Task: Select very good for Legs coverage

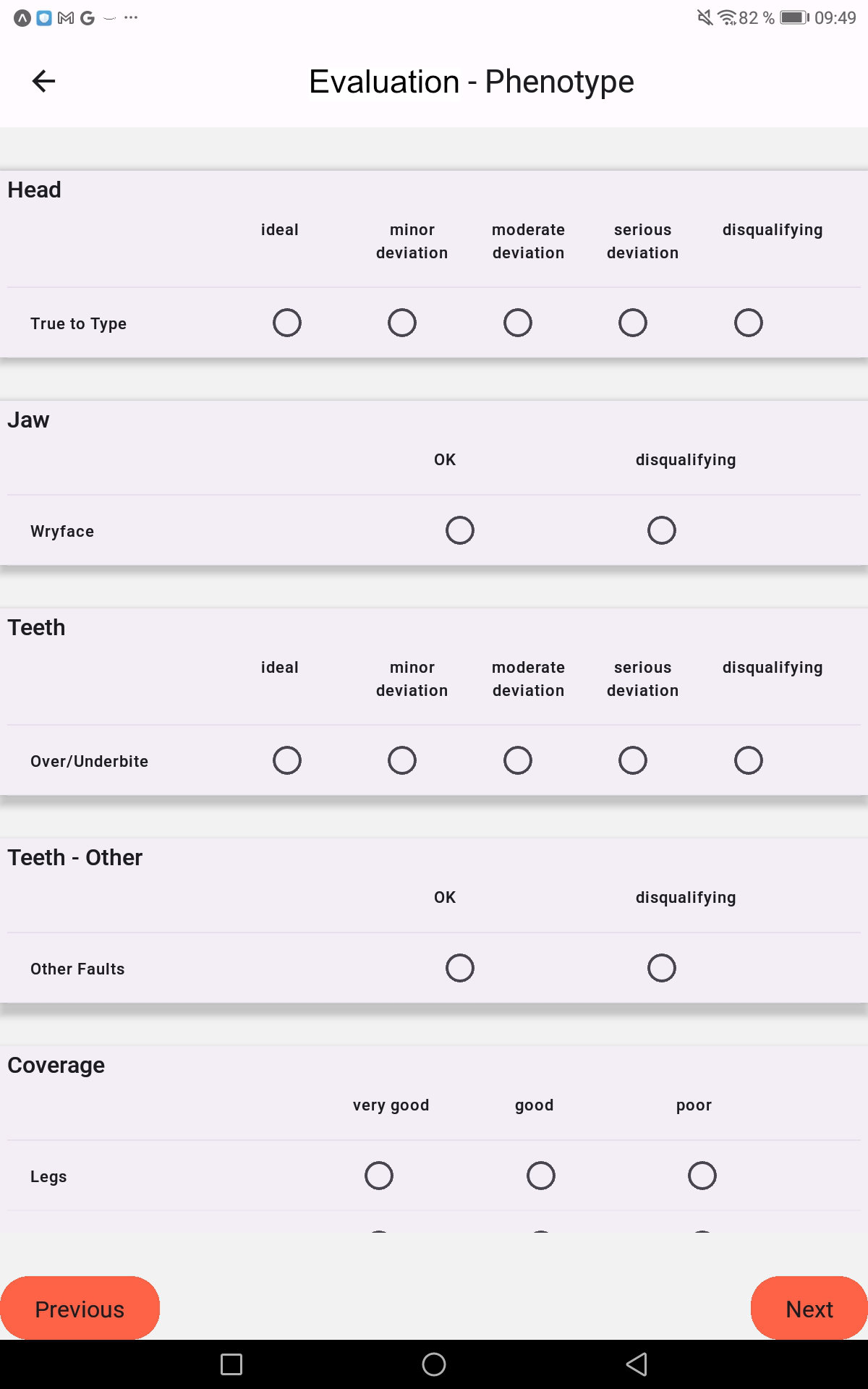Action: 379,1176
